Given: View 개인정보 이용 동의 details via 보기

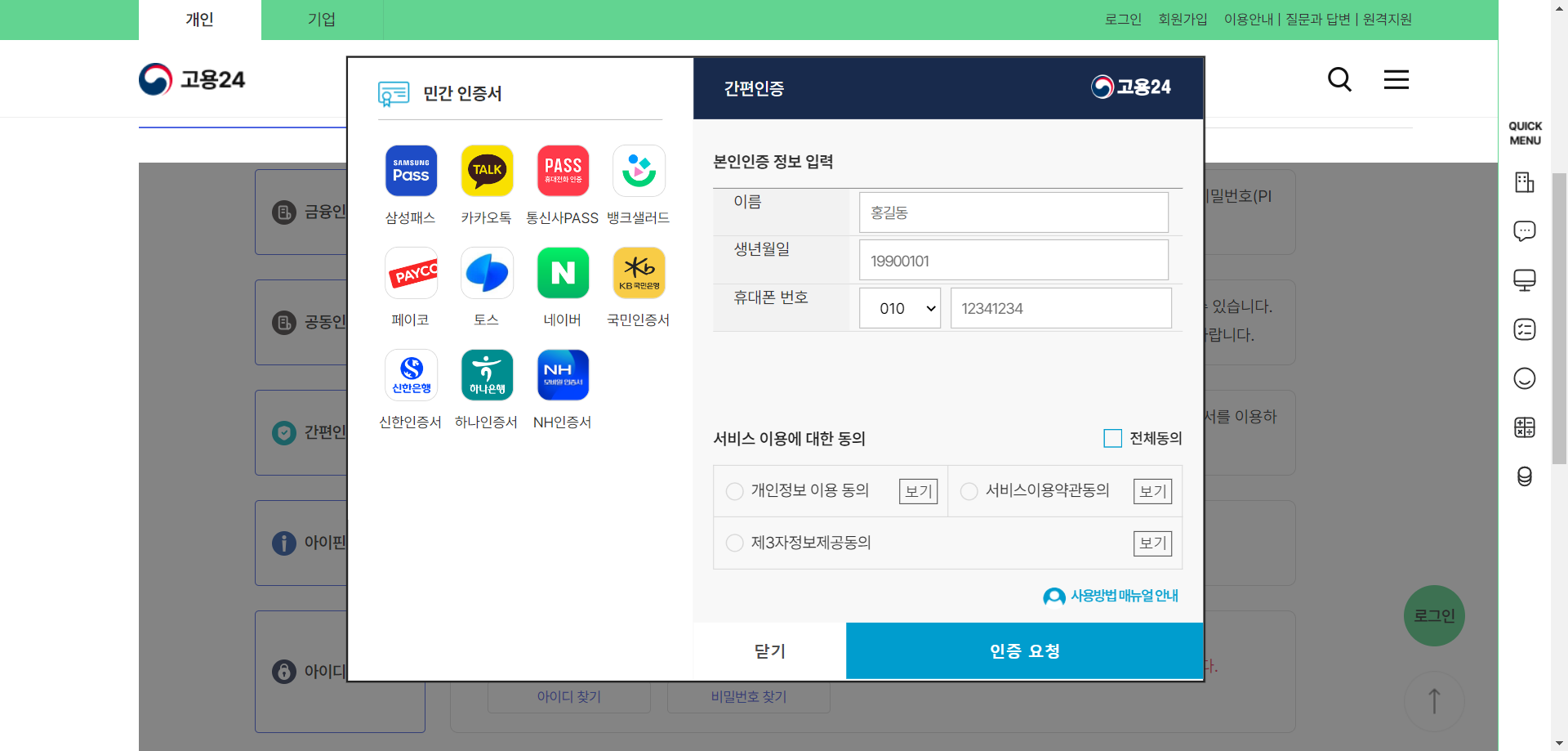Looking at the screenshot, I should 919,491.
